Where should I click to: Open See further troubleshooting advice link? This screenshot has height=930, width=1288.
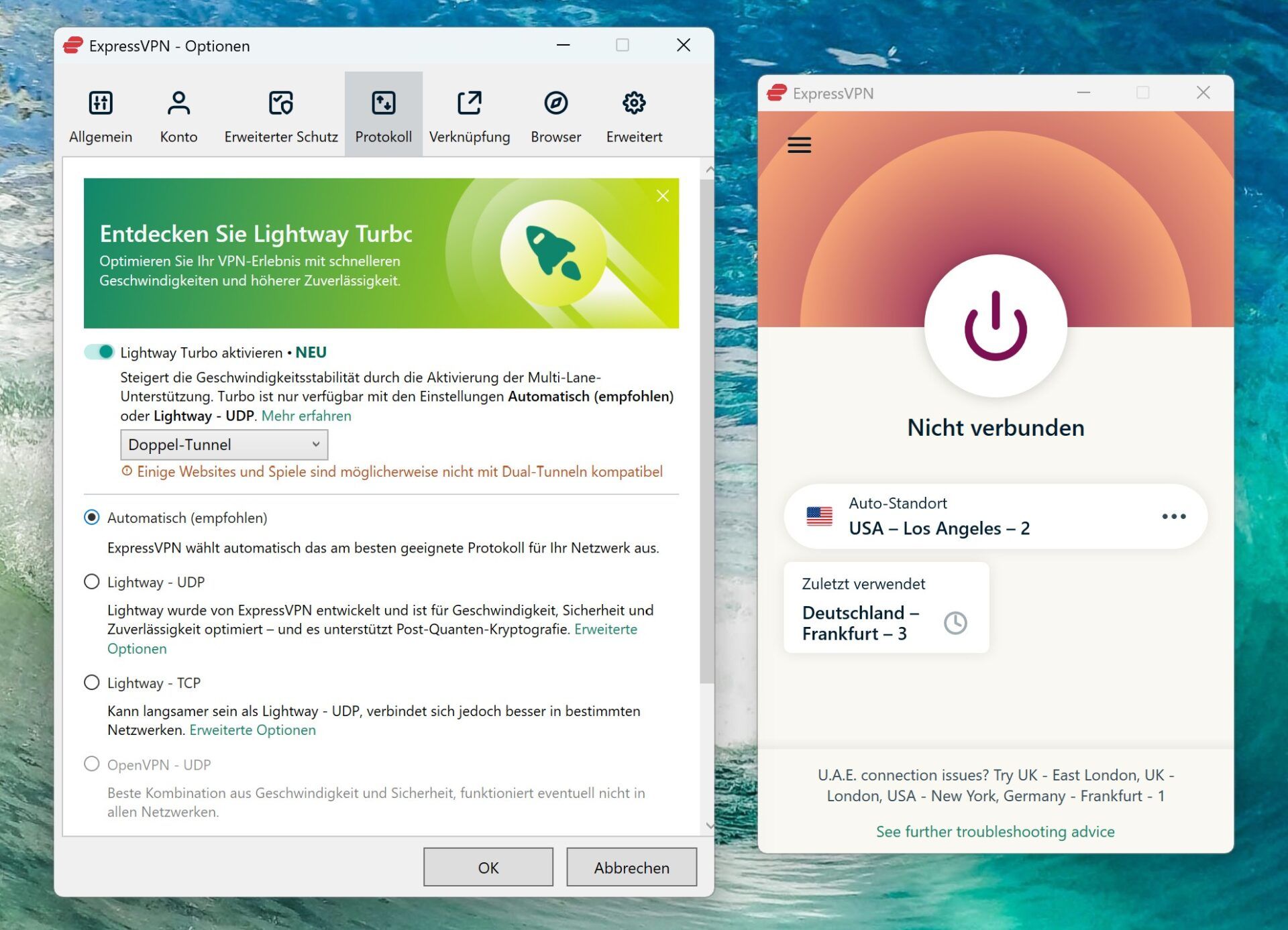[x=996, y=831]
